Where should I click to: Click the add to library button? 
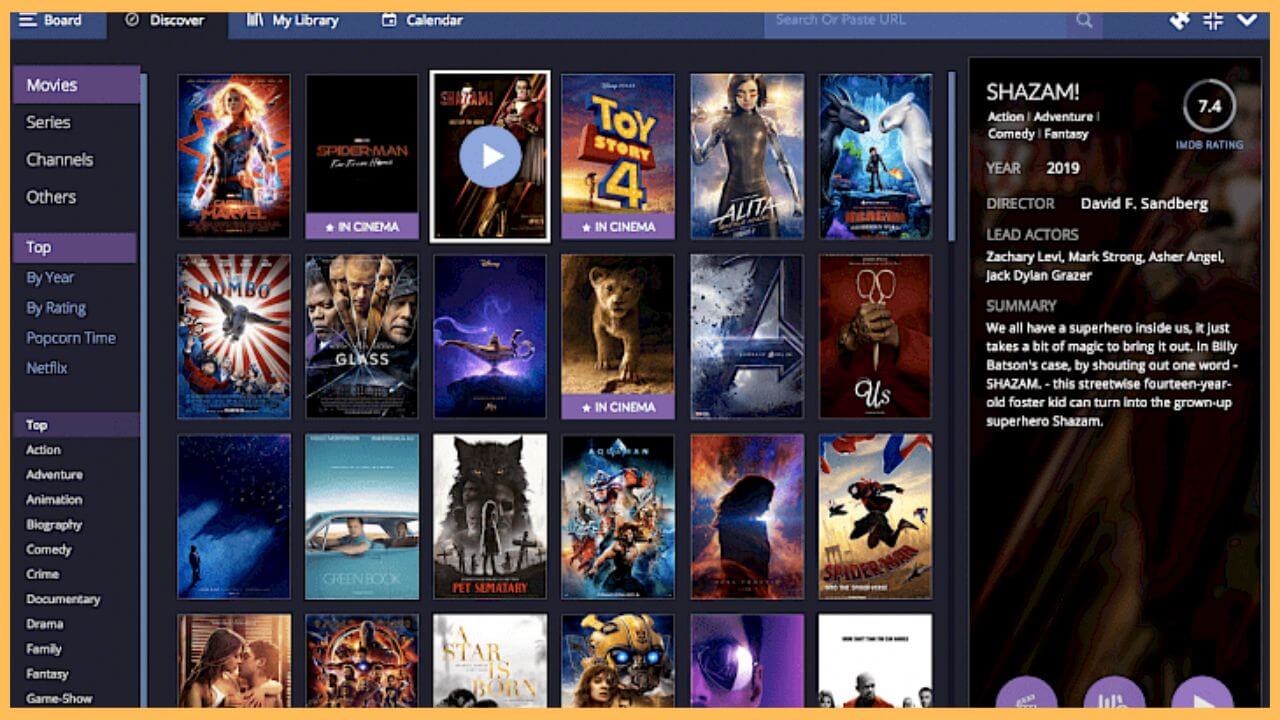pyautogui.click(x=1114, y=698)
